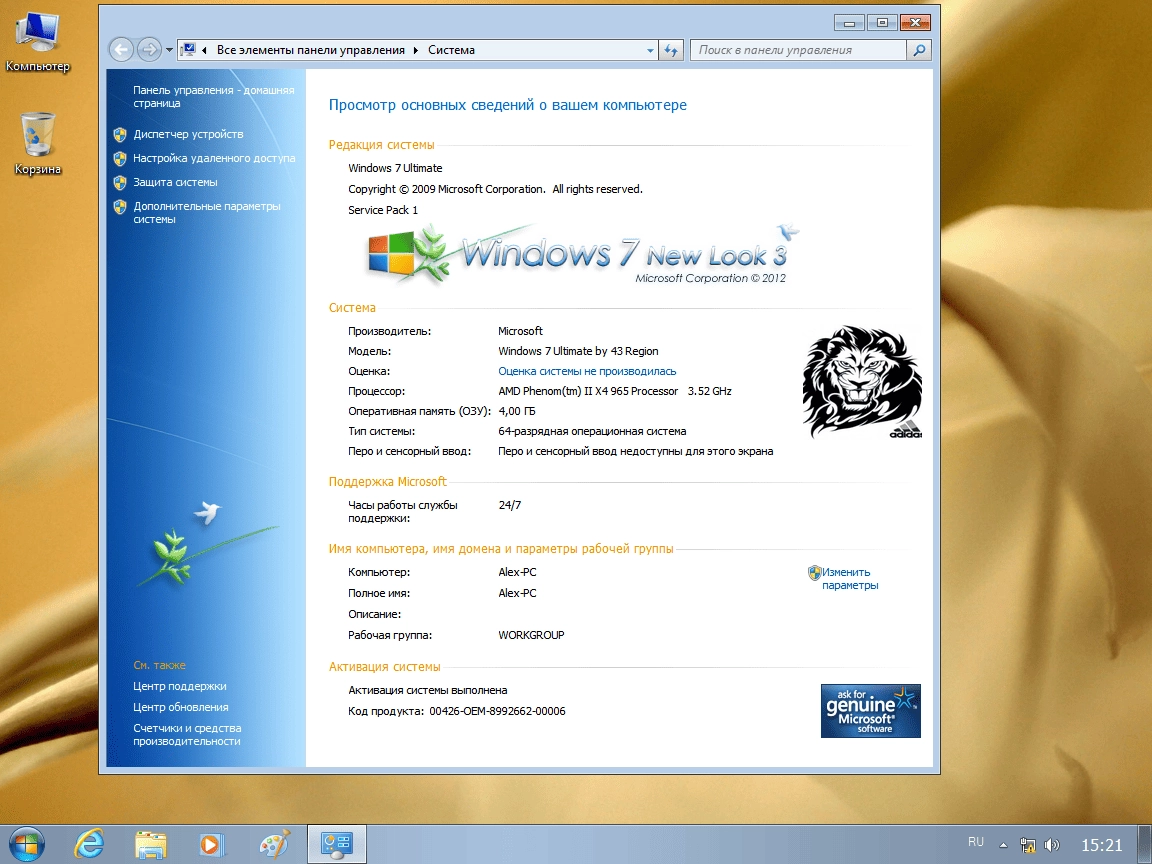Expand the chevron before Все элементы панели управления
1152x864 pixels.
coord(204,50)
